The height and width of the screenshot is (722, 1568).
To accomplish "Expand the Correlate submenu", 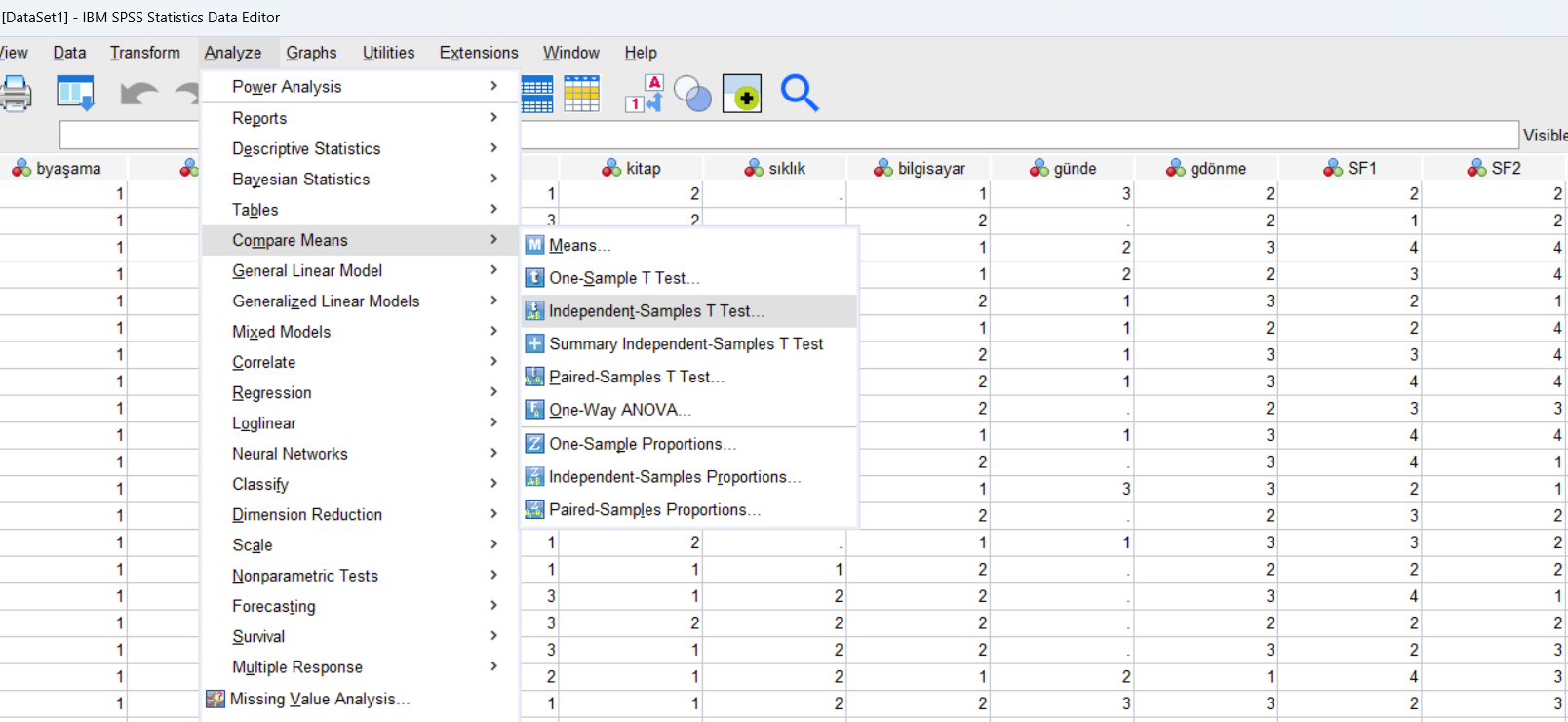I will click(x=263, y=362).
